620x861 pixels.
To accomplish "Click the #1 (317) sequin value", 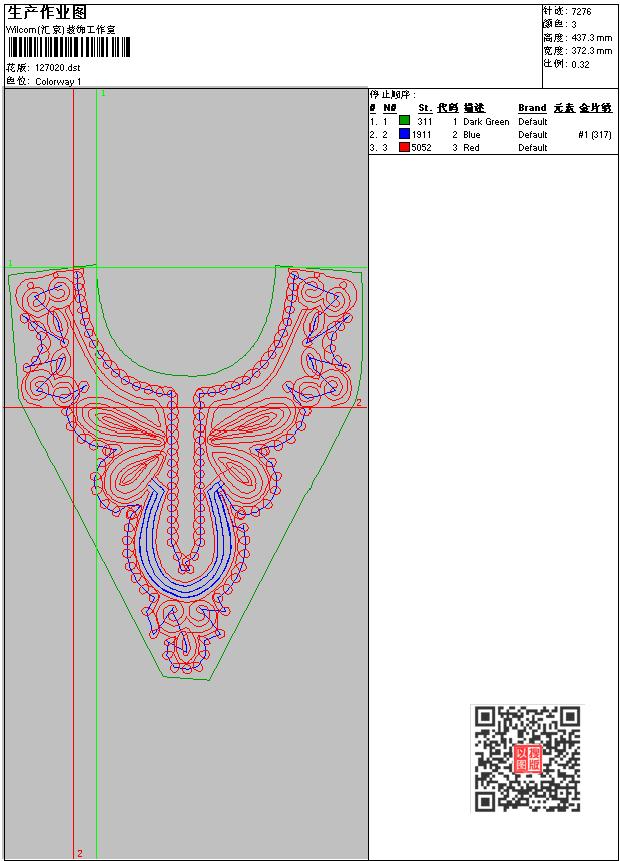I will 595,135.
